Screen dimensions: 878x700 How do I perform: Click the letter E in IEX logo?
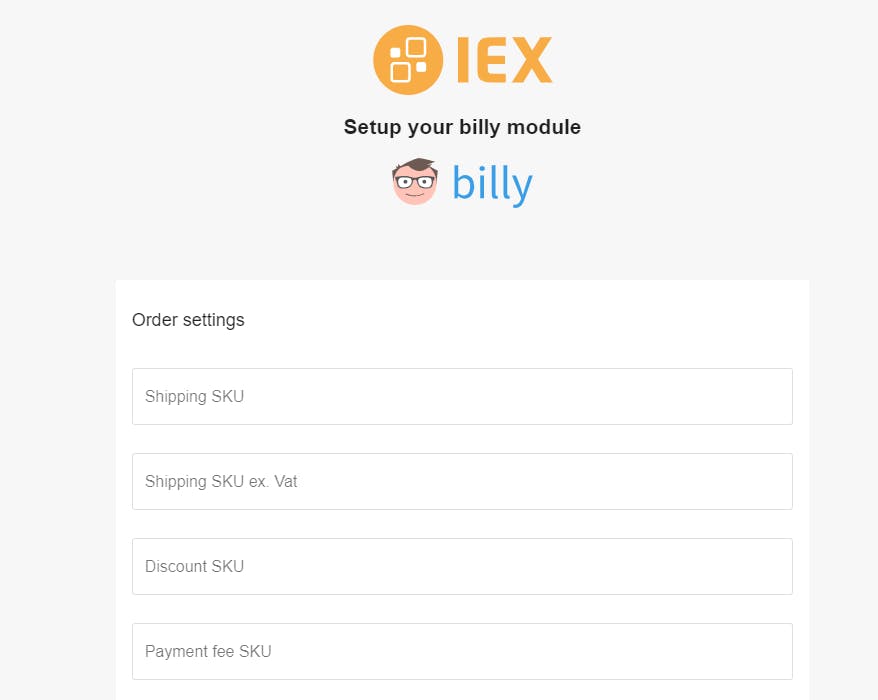coord(491,60)
